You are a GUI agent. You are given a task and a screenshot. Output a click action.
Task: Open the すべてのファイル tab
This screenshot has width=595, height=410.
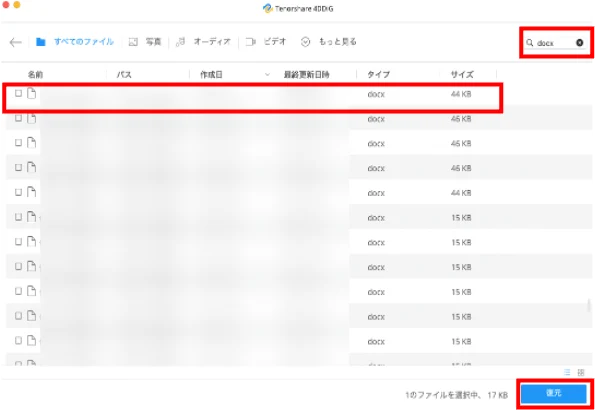pyautogui.click(x=75, y=42)
